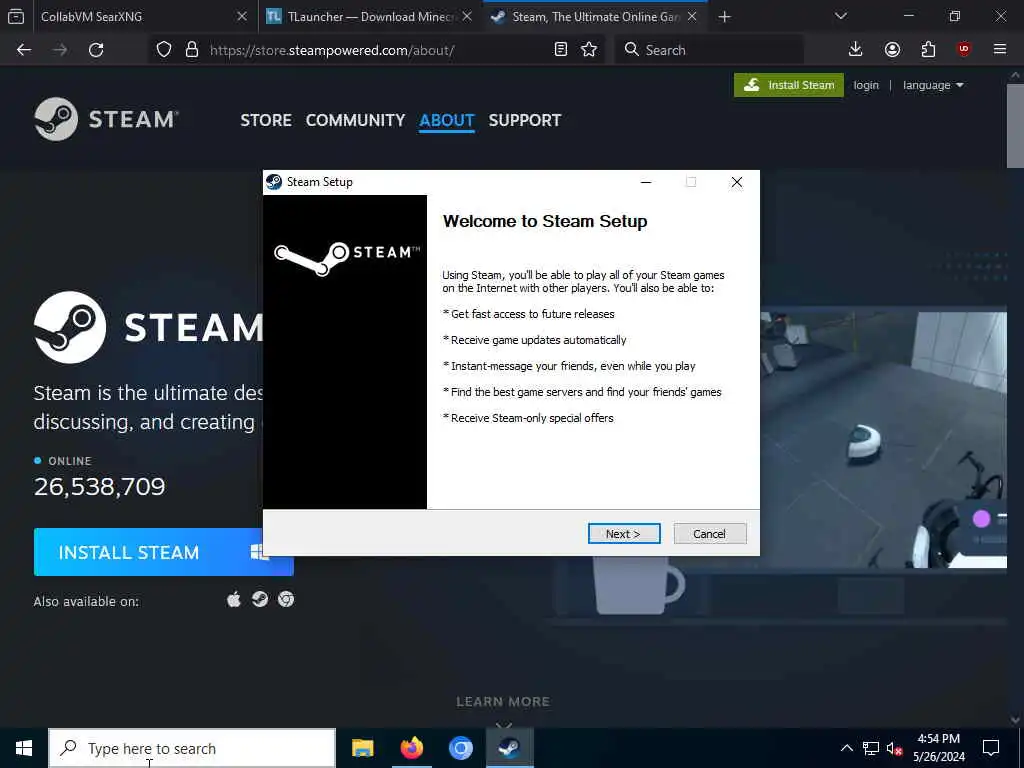Expand the language dropdown
This screenshot has height=768, width=1024.
(933, 85)
